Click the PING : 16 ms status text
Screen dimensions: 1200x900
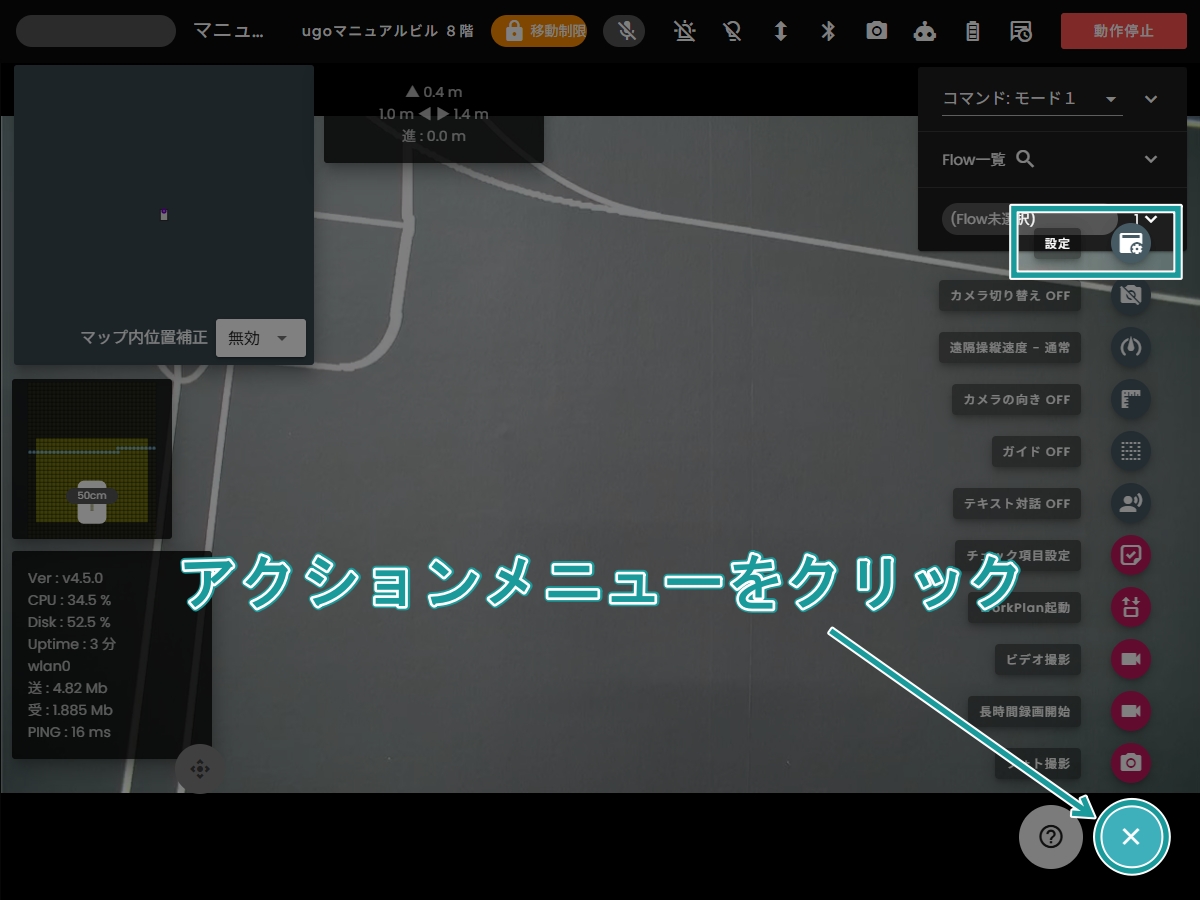coord(69,732)
